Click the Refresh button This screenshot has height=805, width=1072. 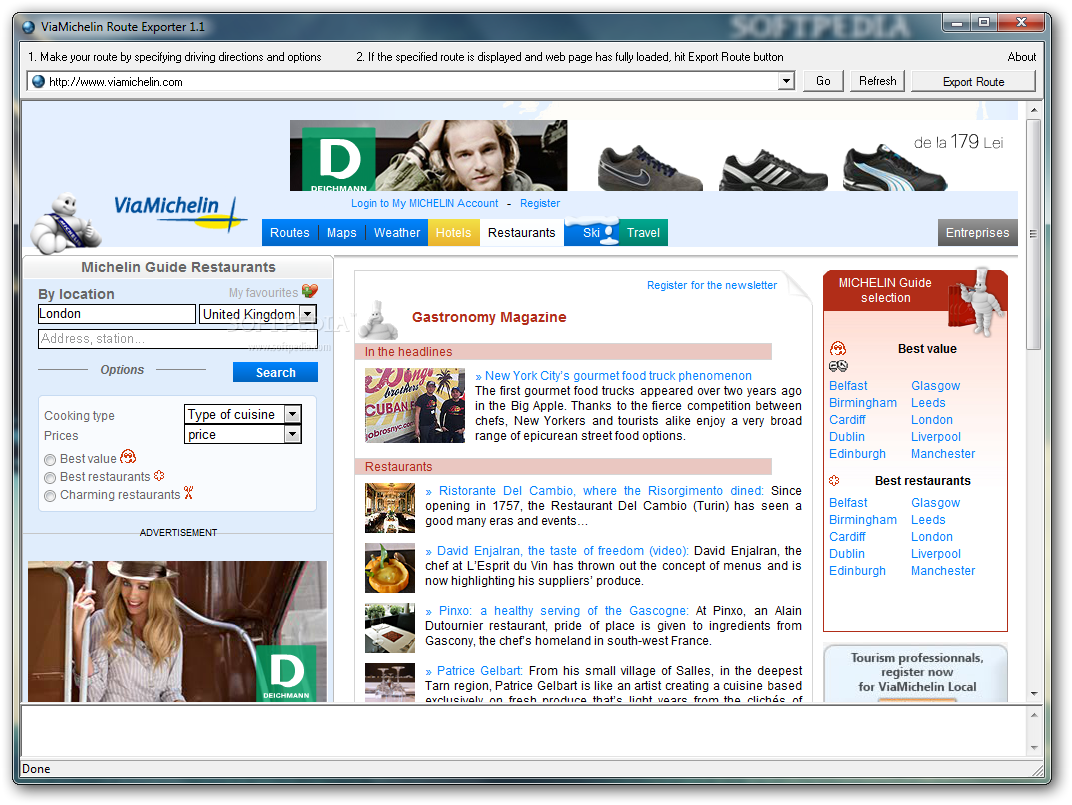(878, 81)
